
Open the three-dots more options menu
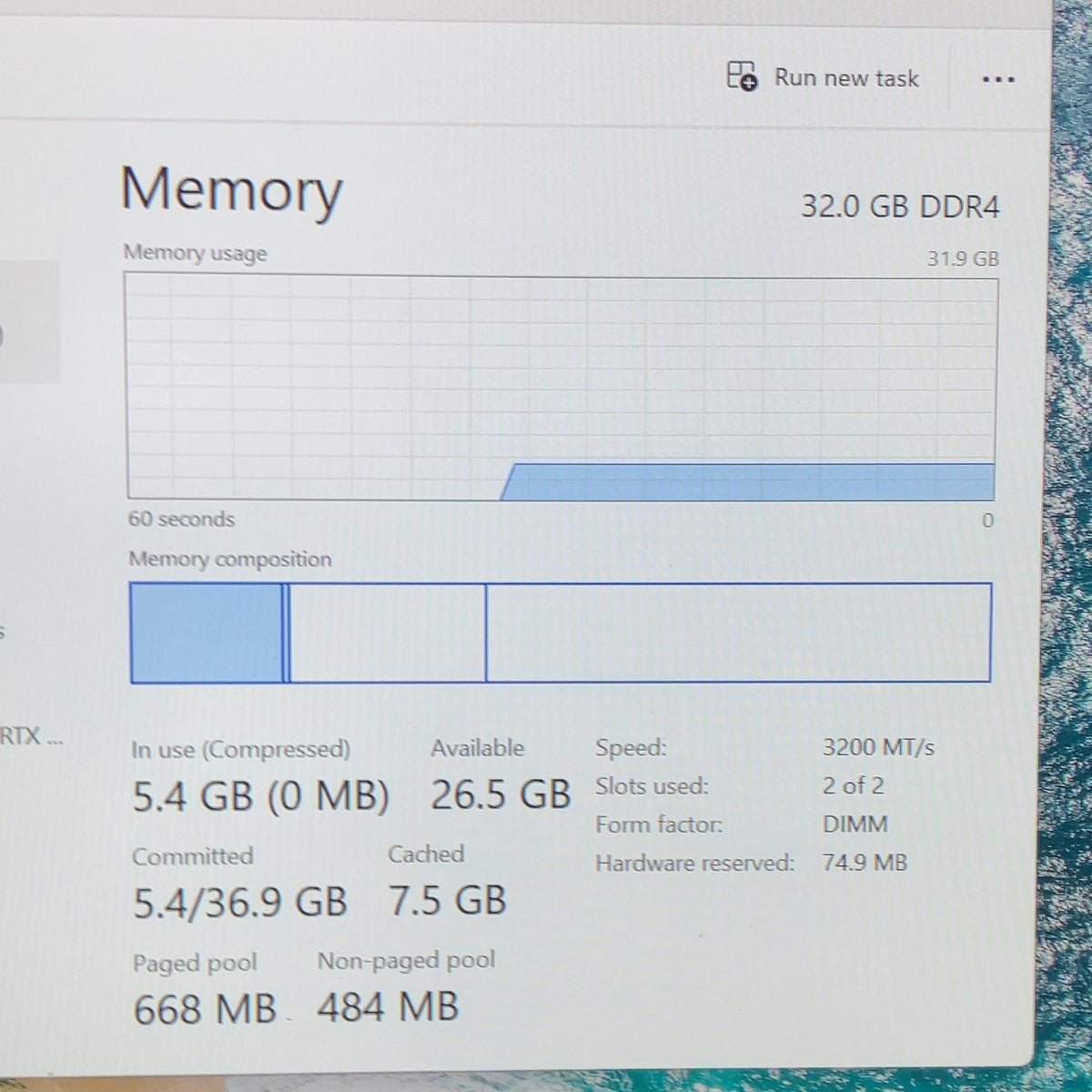tap(998, 79)
